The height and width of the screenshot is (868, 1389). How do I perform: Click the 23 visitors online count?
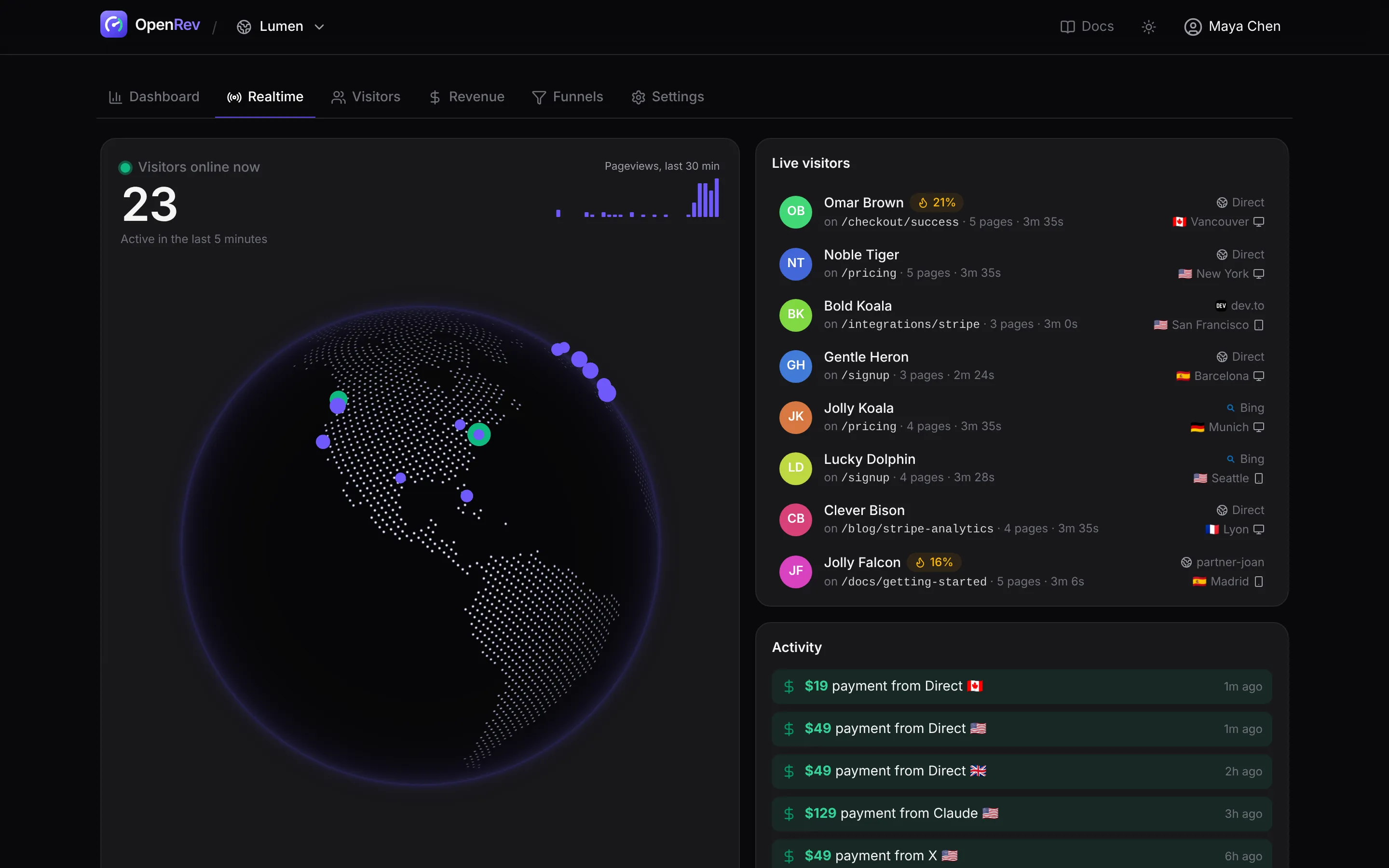[x=150, y=205]
